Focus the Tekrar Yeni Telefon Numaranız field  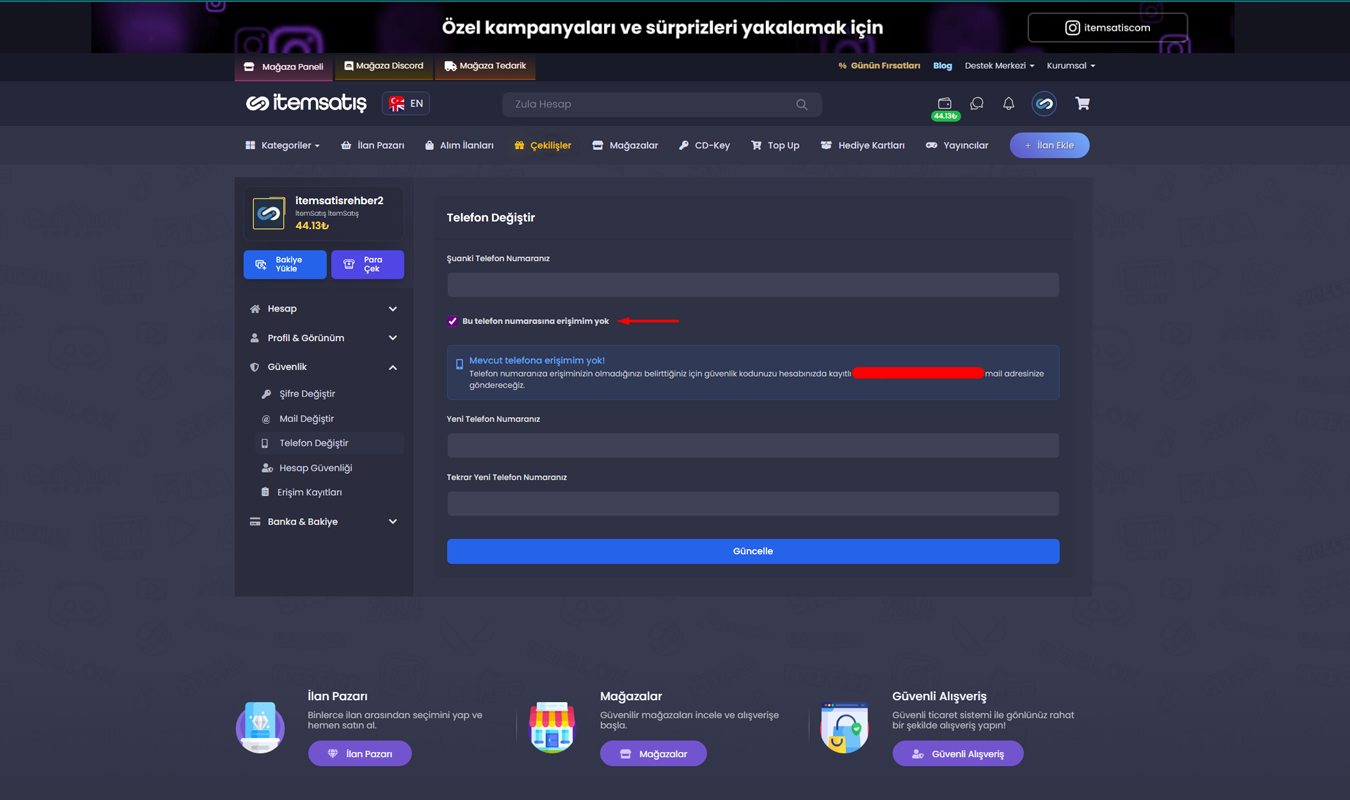click(753, 503)
